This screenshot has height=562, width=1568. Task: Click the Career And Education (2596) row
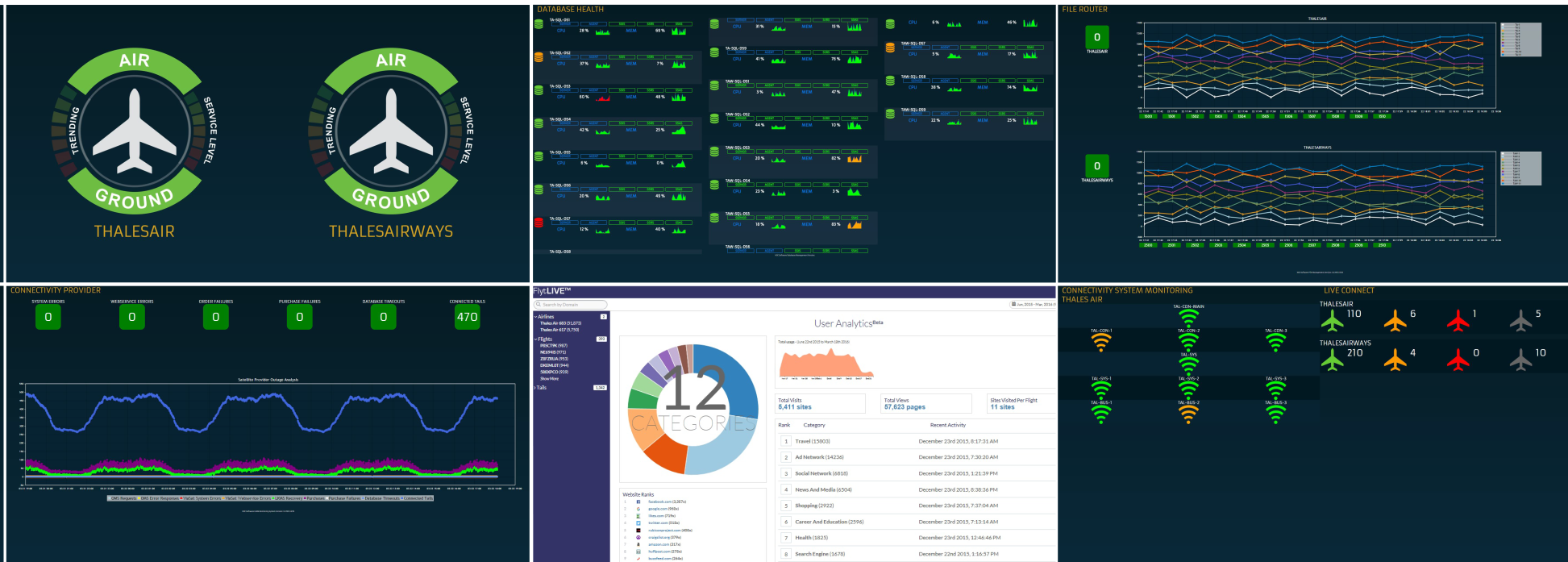click(x=916, y=522)
